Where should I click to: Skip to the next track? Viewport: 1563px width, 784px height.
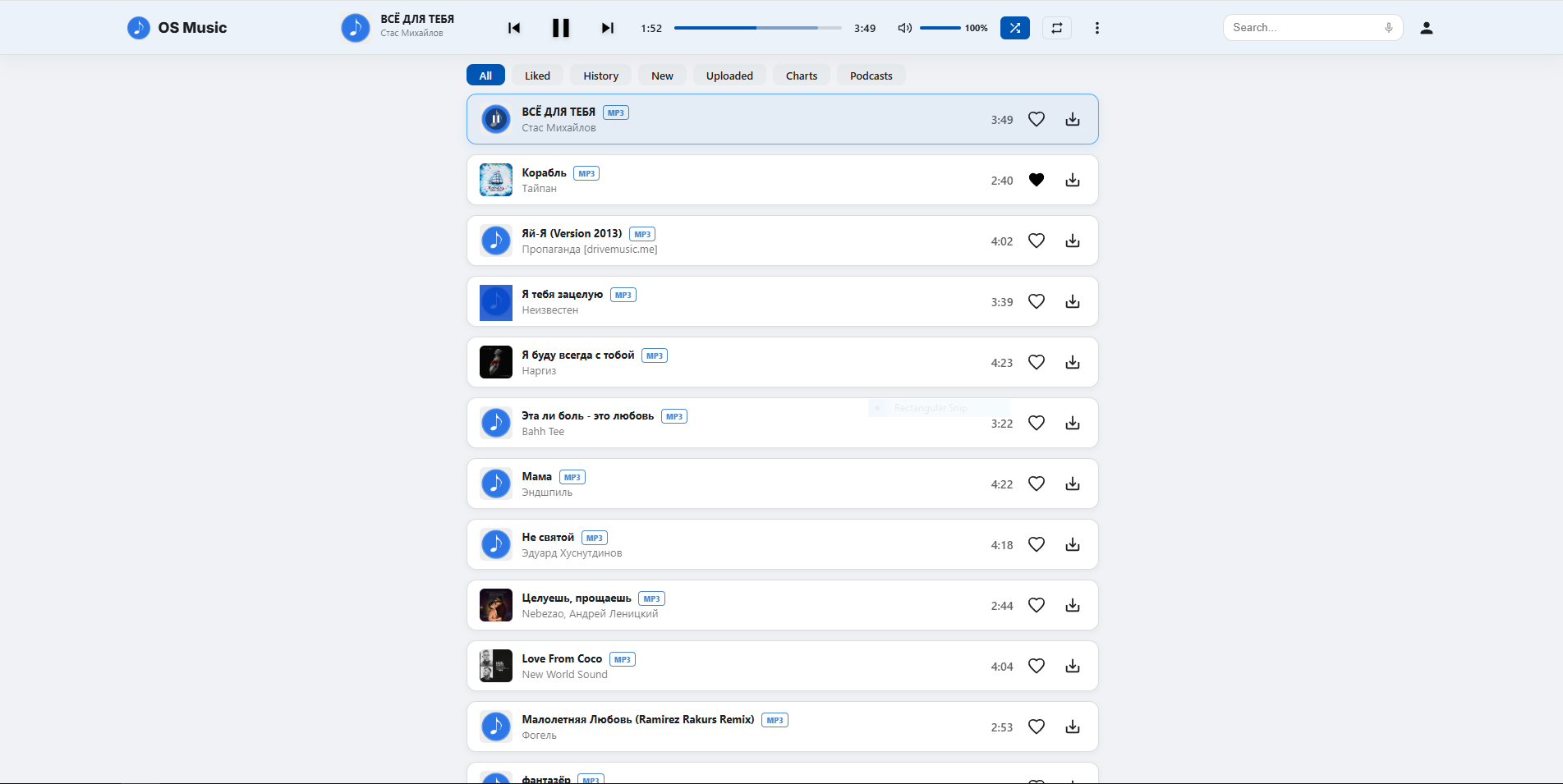pos(608,28)
